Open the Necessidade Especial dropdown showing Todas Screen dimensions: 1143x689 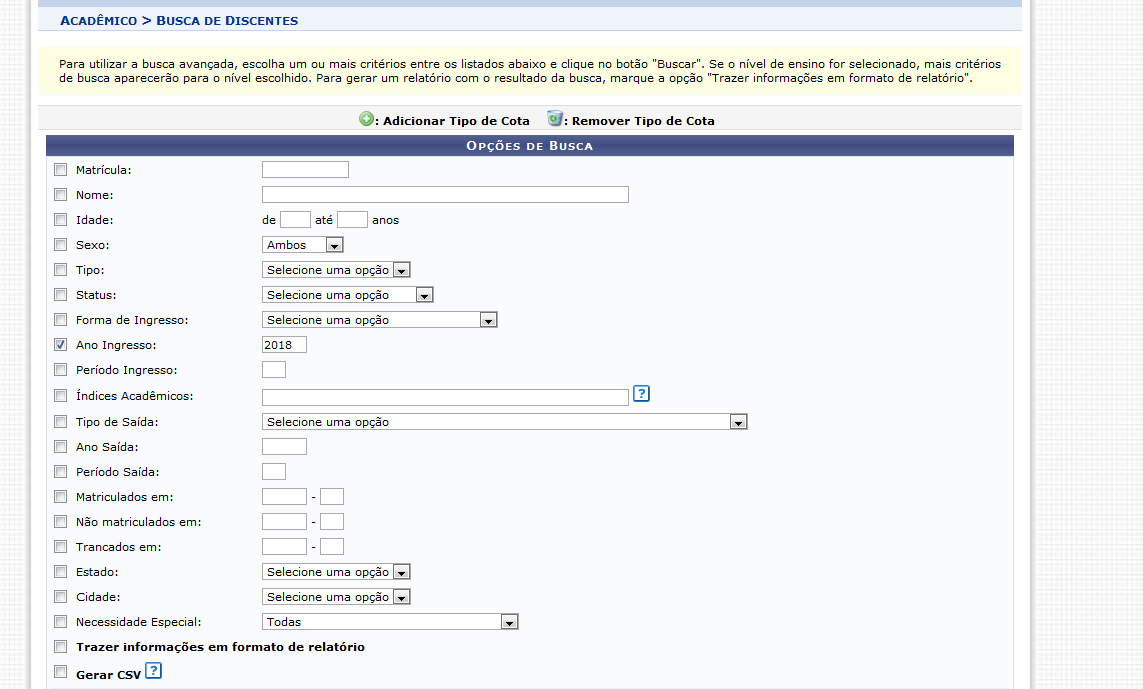[389, 622]
